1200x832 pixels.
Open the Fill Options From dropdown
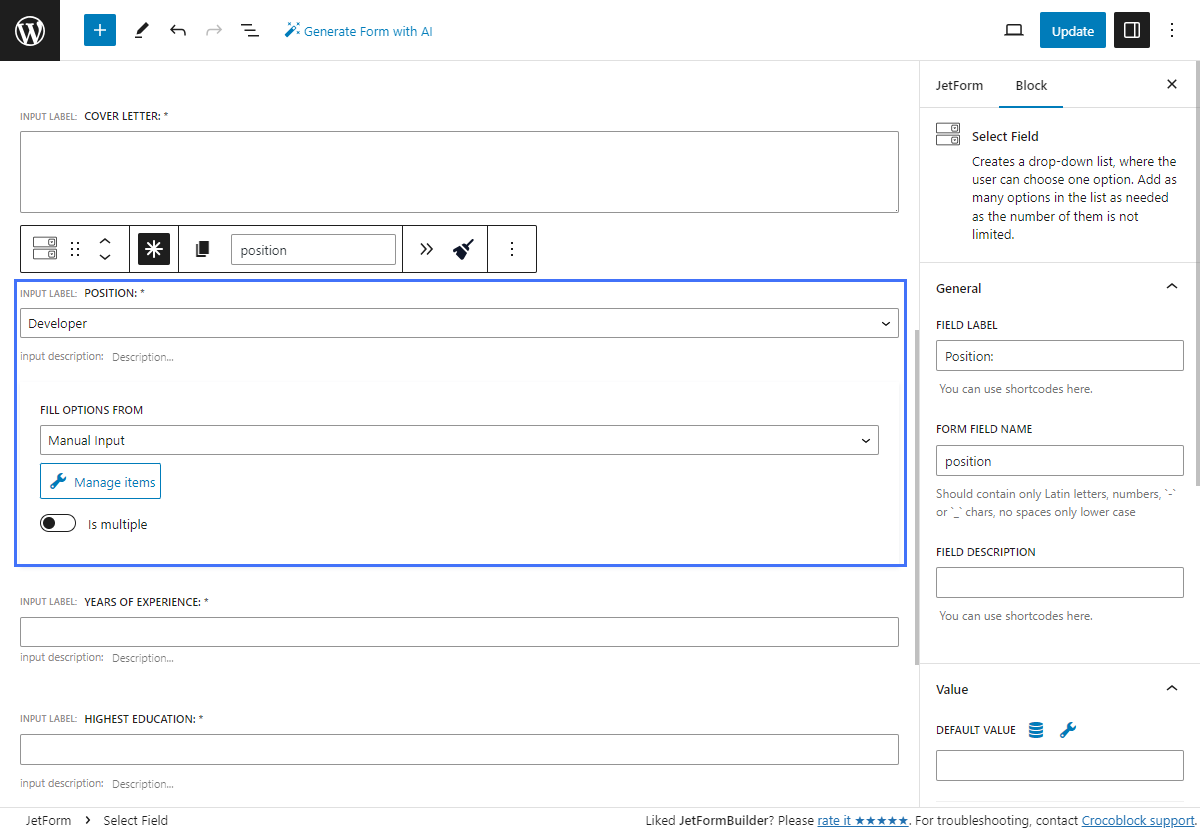pyautogui.click(x=460, y=440)
